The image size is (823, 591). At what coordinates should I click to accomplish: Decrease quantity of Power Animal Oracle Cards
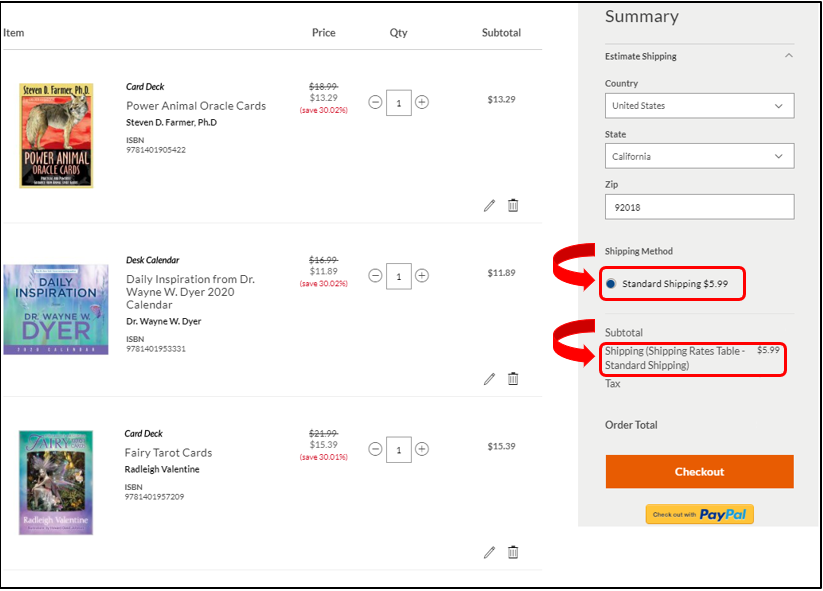pyautogui.click(x=375, y=102)
